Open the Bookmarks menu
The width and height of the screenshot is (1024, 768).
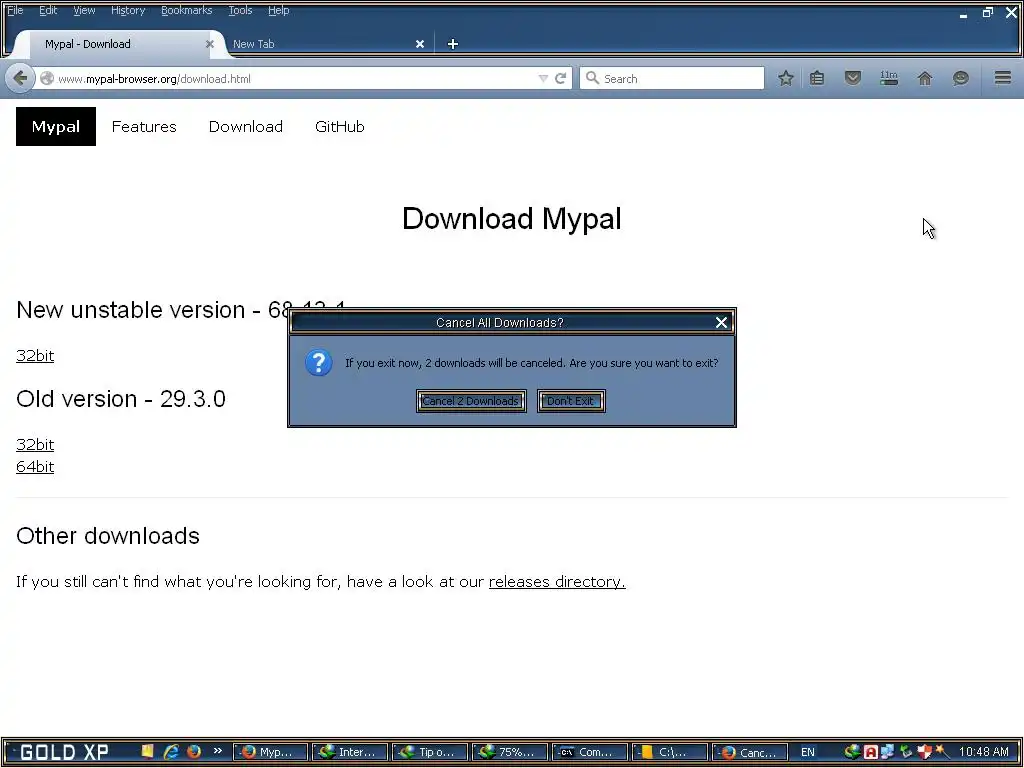tap(186, 10)
